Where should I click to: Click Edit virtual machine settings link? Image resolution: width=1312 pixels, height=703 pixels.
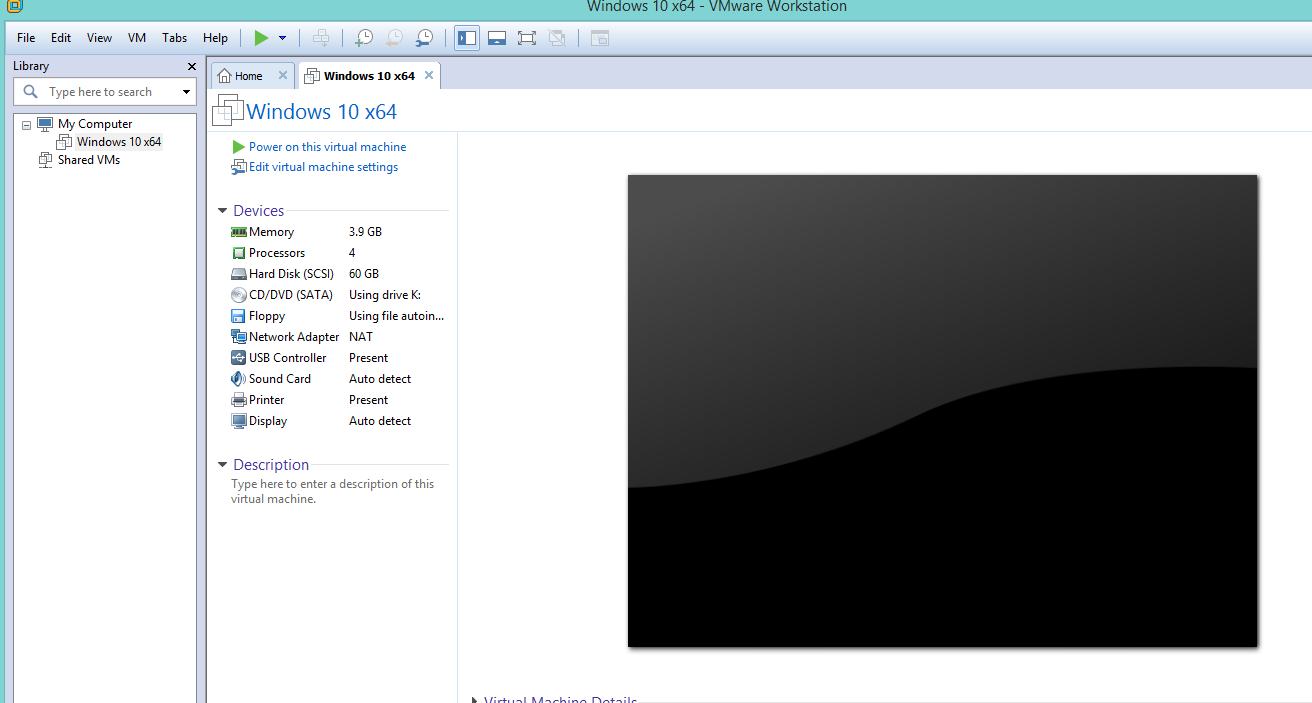[x=323, y=167]
